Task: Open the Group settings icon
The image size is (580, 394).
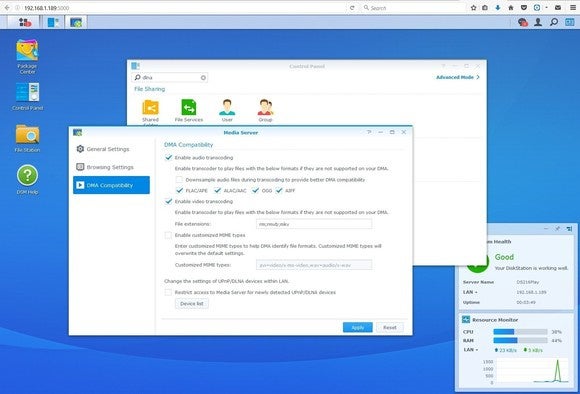Action: [x=265, y=110]
